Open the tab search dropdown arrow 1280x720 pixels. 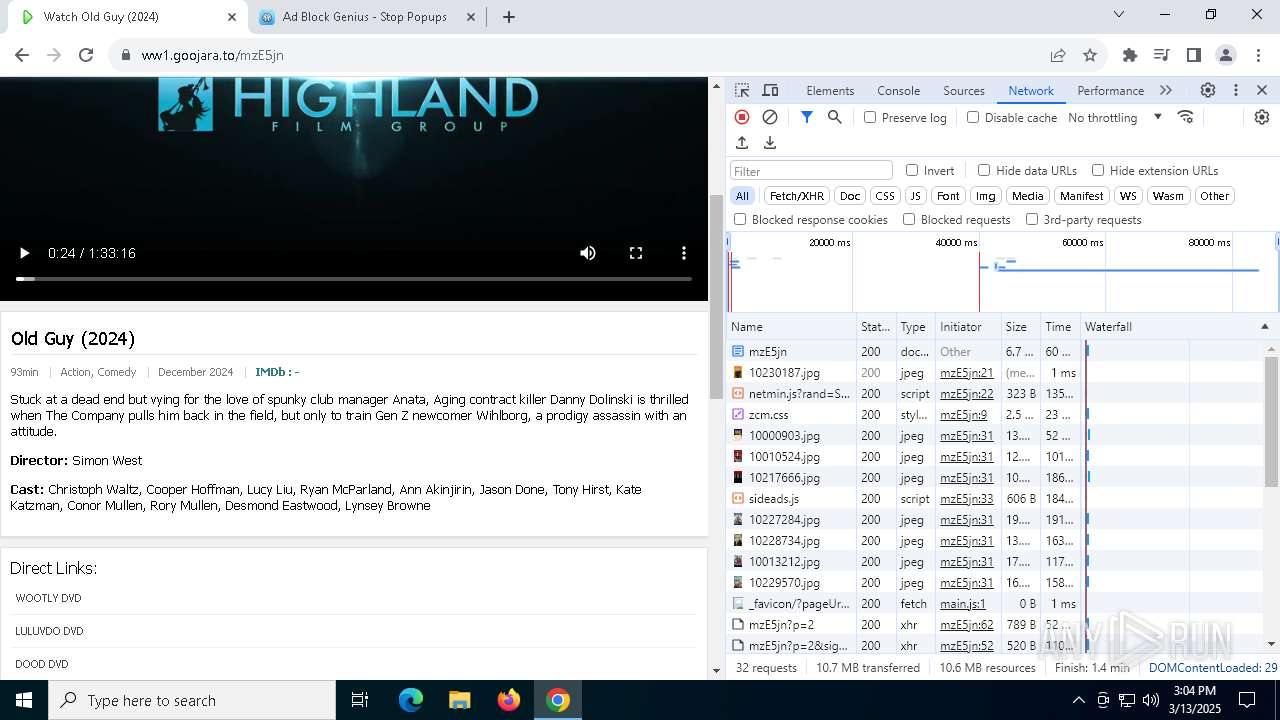[x=1119, y=14]
